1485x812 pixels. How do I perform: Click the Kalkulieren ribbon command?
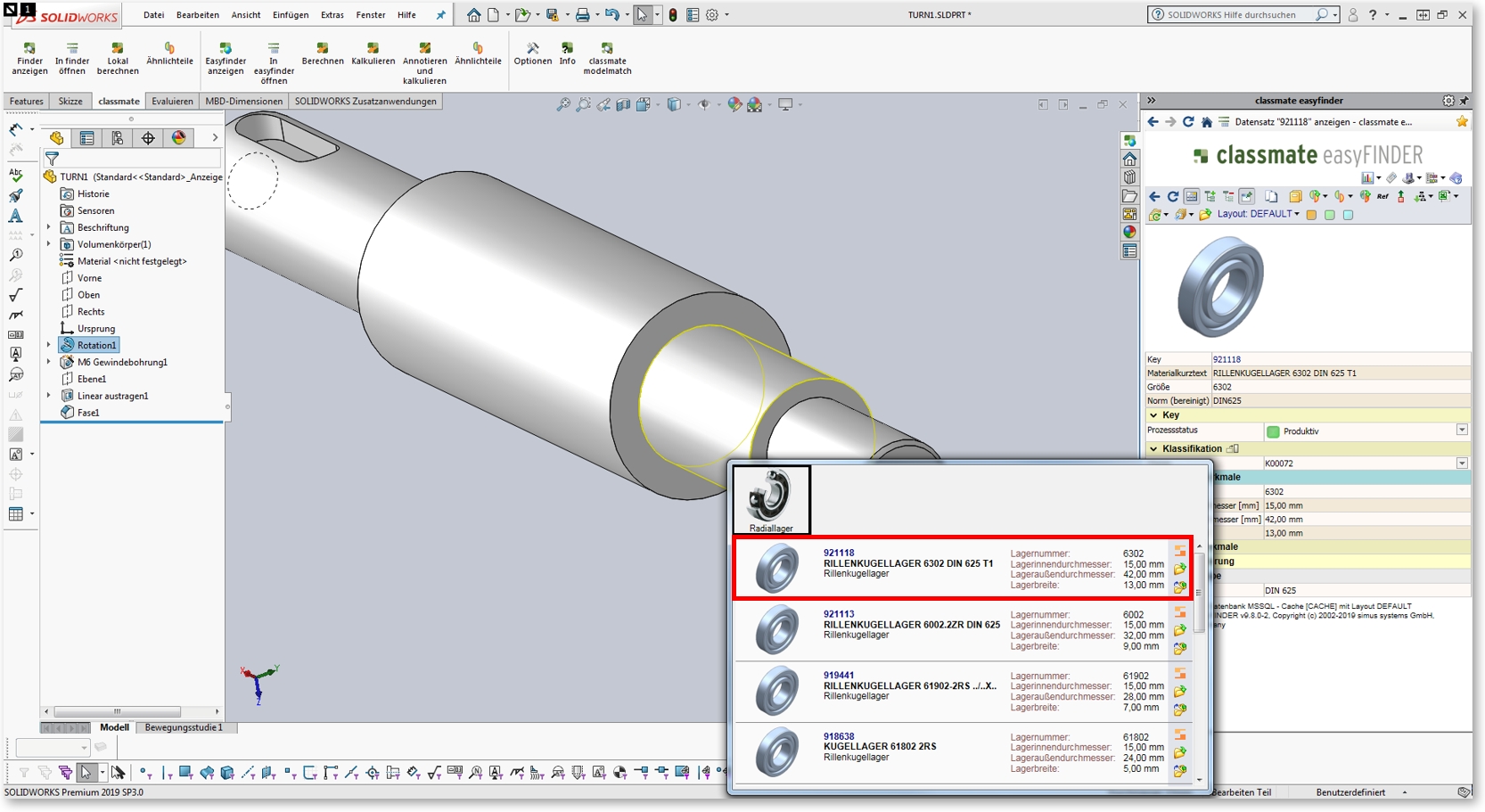(x=373, y=53)
